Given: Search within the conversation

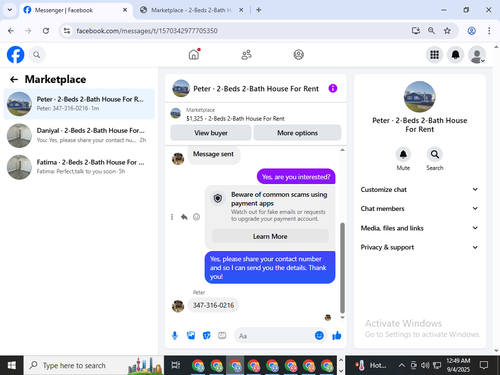Looking at the screenshot, I should coord(435,154).
